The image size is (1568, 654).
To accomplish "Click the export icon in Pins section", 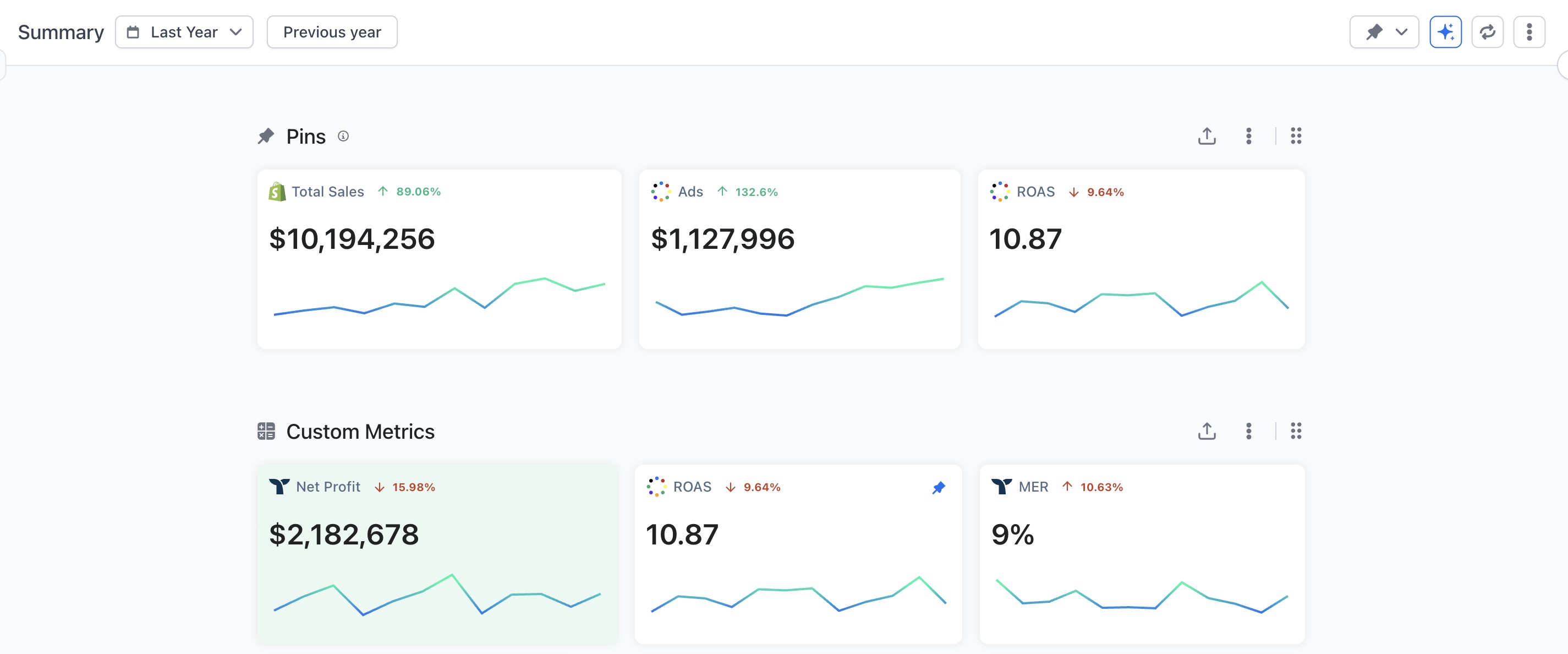I will 1207,136.
